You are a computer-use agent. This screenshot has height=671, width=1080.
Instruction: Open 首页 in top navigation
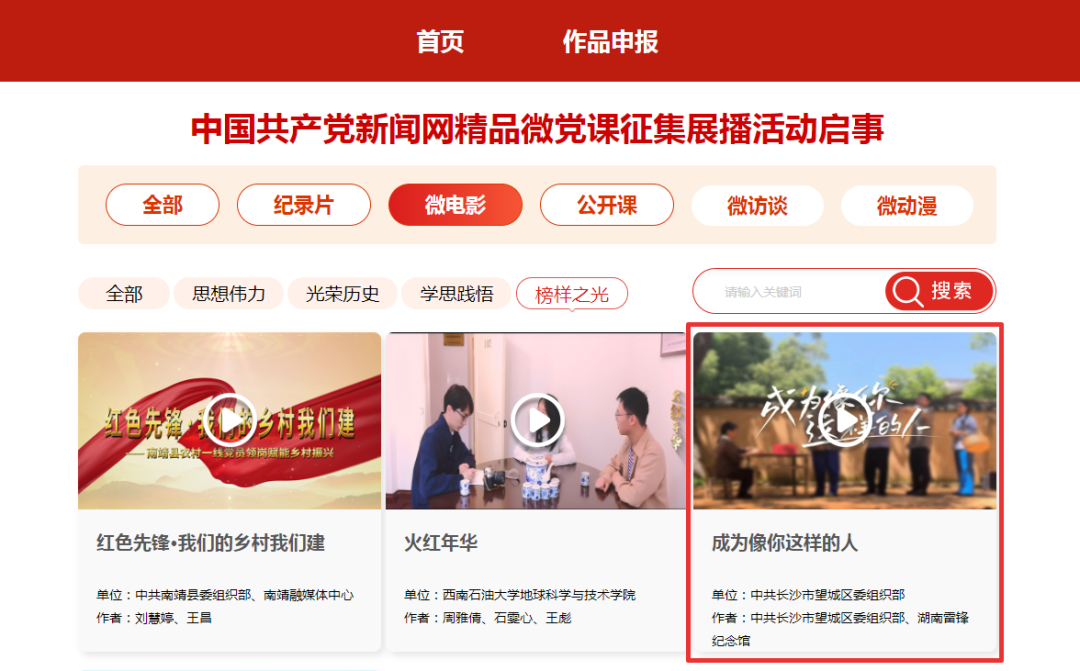pos(440,42)
